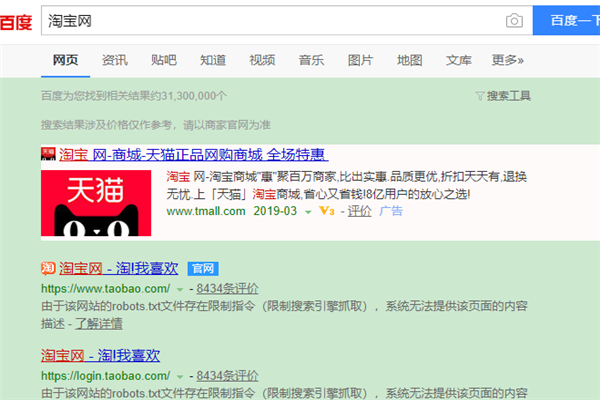Open the 地图 tab
This screenshot has width=600, height=400.
click(x=409, y=60)
